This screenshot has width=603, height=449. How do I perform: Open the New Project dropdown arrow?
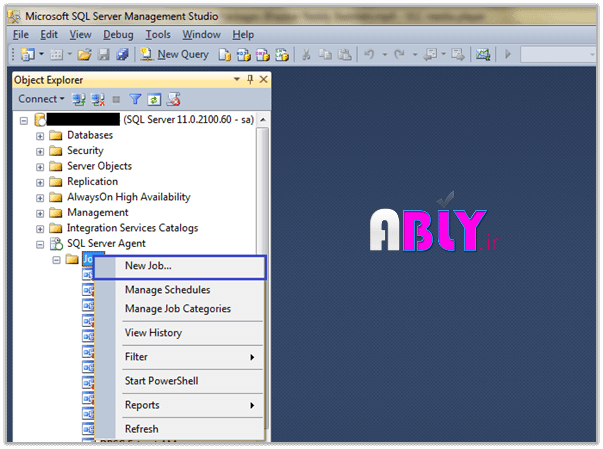coord(42,54)
